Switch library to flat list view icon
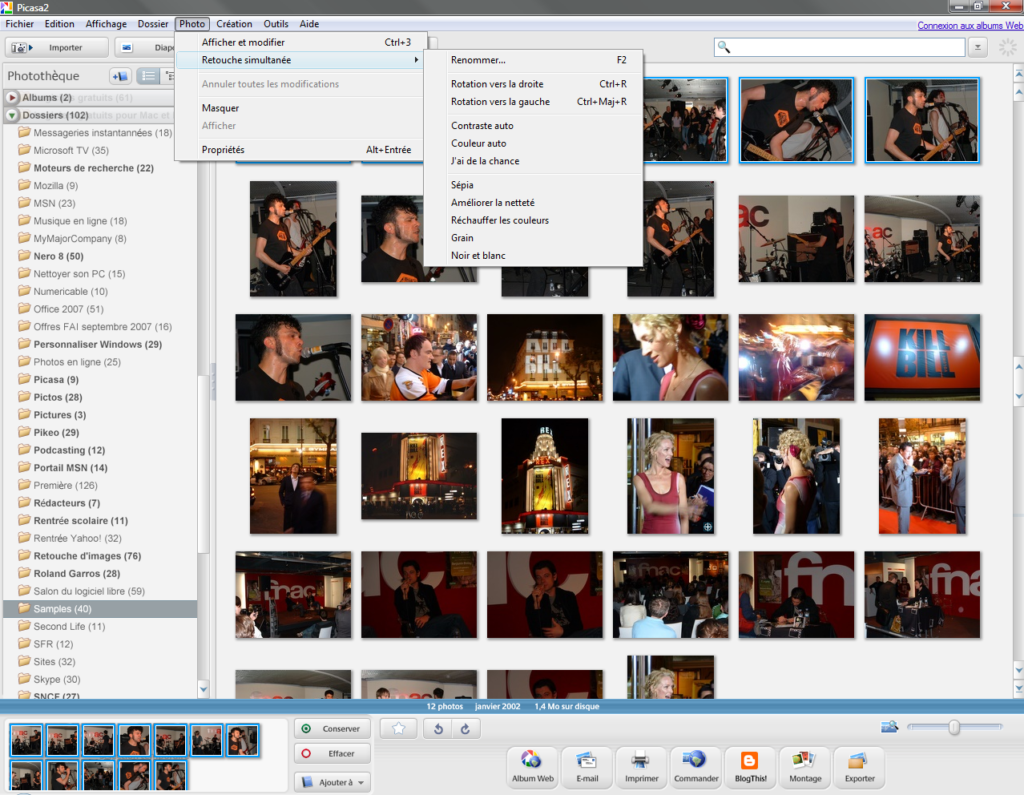Viewport: 1024px width, 795px height. [x=148, y=76]
